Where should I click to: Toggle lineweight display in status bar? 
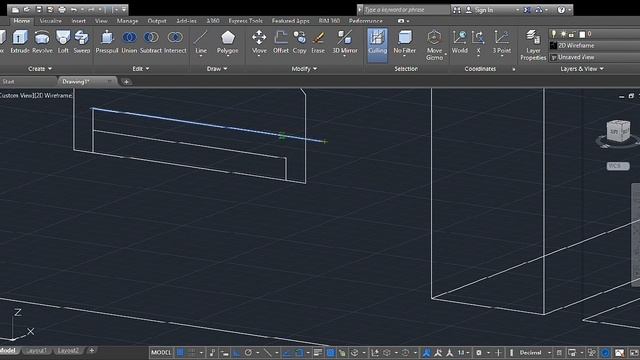click(x=318, y=352)
